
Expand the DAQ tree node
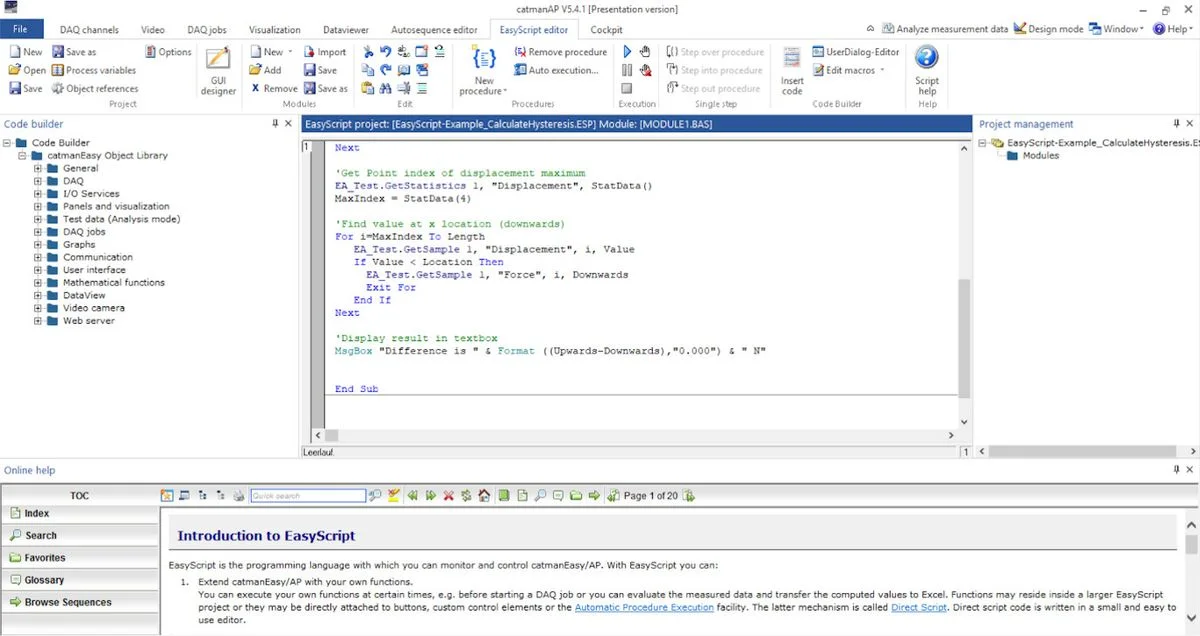[x=38, y=181]
